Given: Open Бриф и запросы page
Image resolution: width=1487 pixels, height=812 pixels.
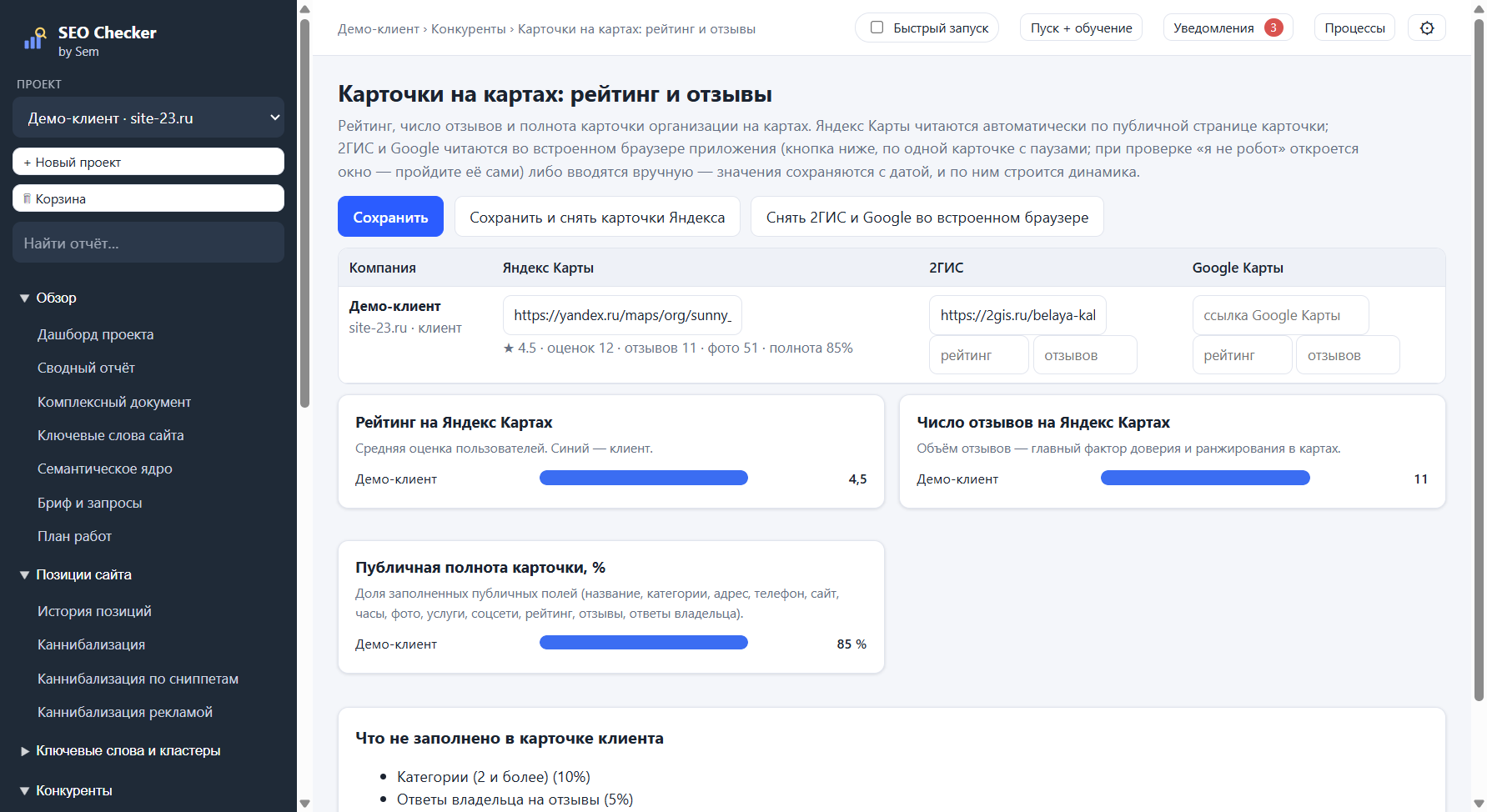Looking at the screenshot, I should point(89,503).
